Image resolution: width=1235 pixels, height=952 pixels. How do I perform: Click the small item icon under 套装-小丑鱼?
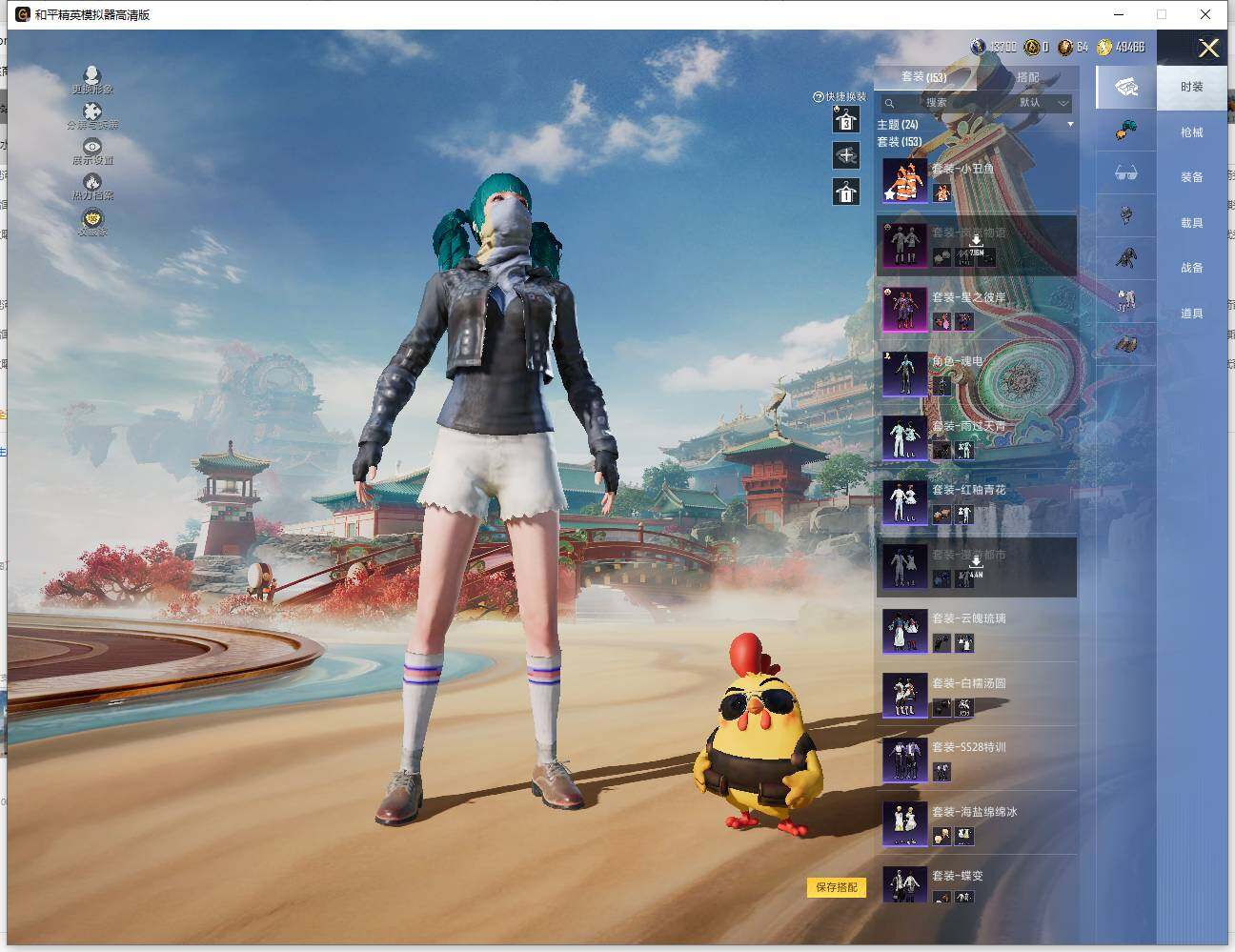pos(942,192)
